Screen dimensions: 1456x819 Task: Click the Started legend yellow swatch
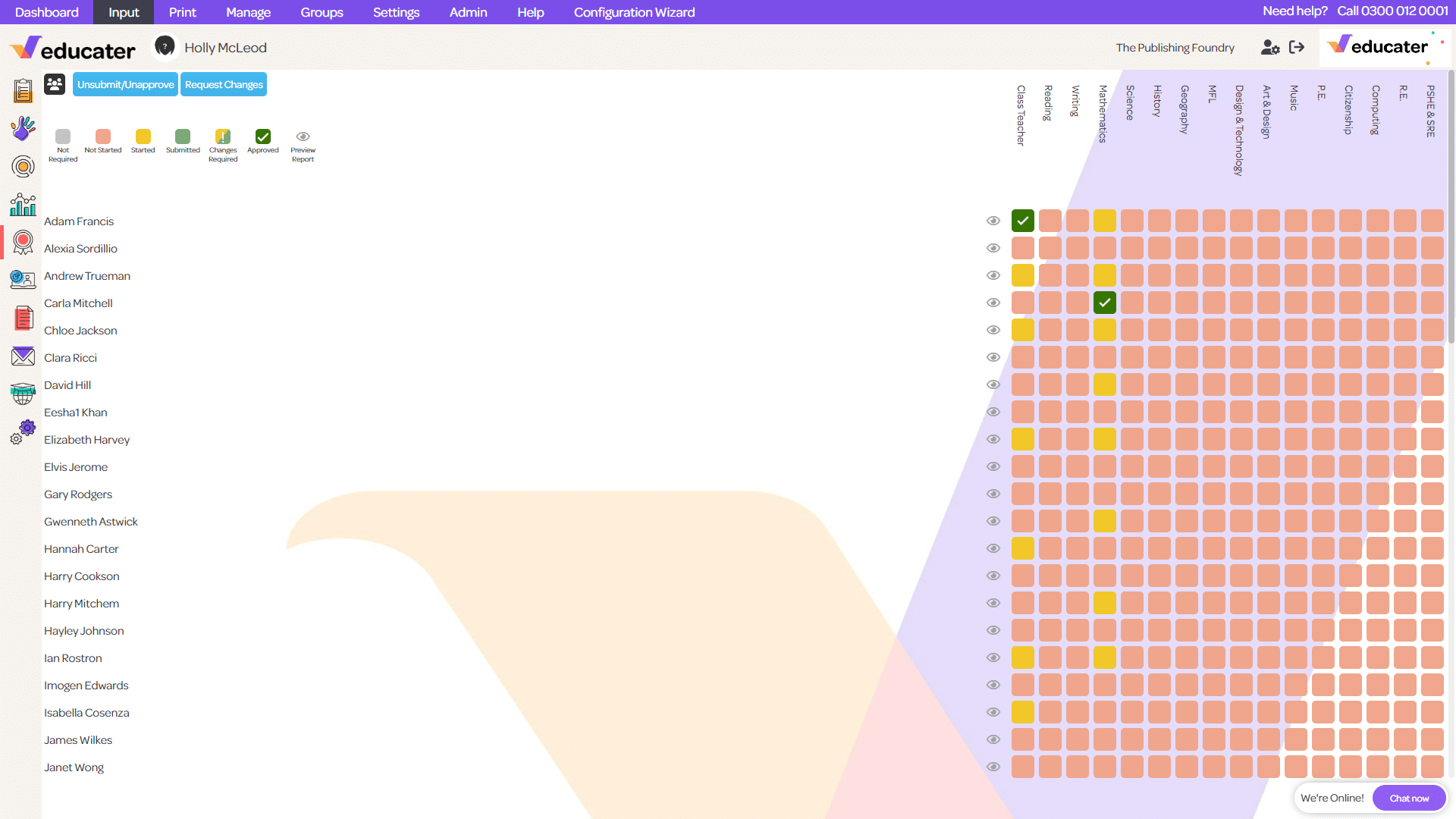coord(143,136)
